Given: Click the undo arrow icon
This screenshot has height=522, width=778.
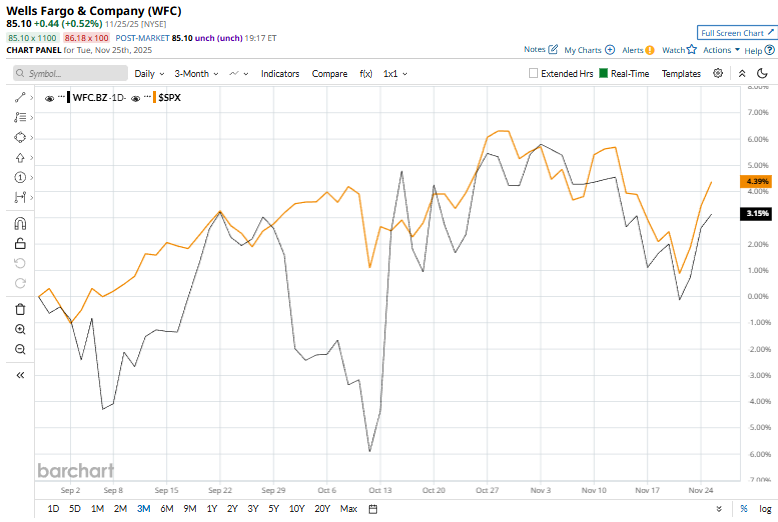Looking at the screenshot, I should pyautogui.click(x=20, y=263).
